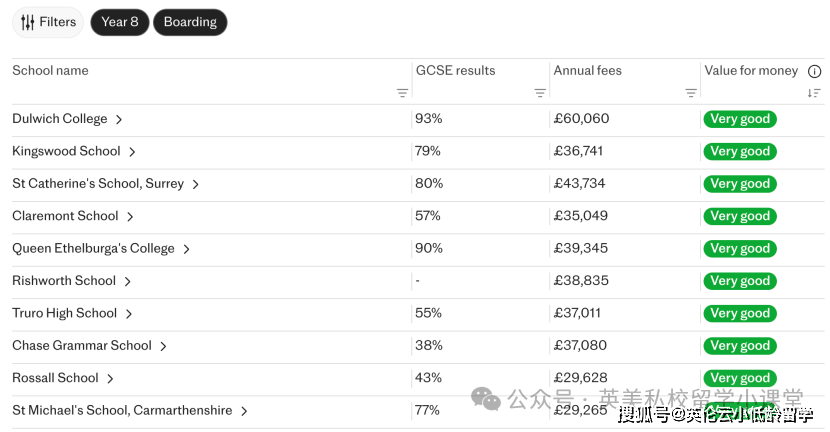Open School name column filter icon
Image resolution: width=830 pixels, height=432 pixels.
(402, 93)
